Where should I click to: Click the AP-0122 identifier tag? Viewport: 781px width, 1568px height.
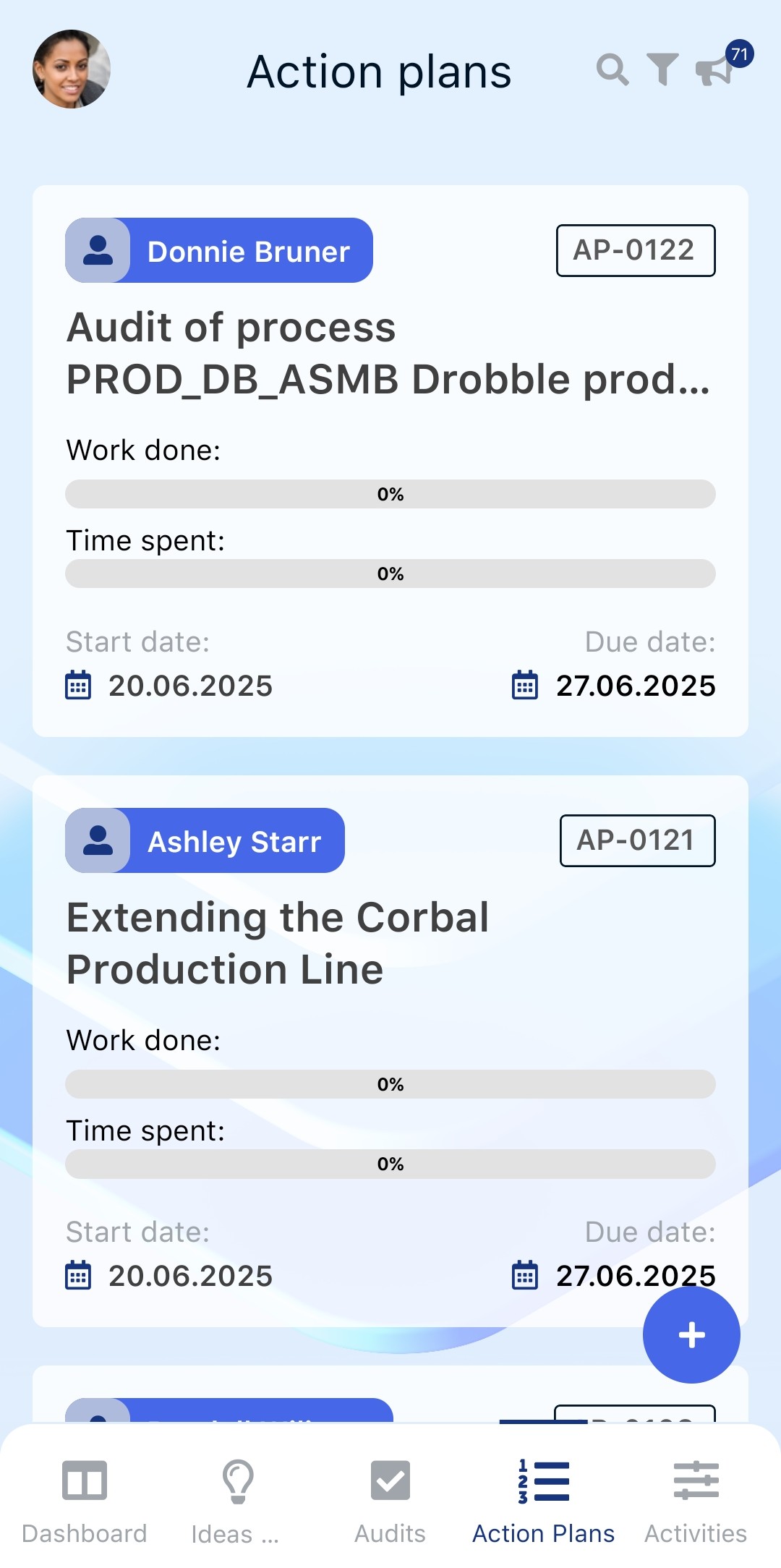point(635,250)
